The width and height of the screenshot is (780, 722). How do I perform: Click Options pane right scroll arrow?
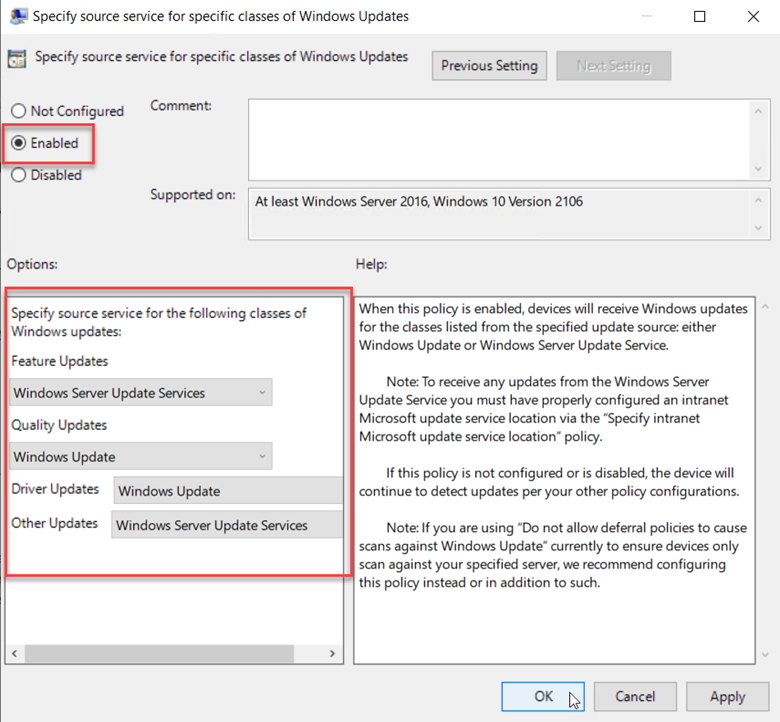click(332, 653)
